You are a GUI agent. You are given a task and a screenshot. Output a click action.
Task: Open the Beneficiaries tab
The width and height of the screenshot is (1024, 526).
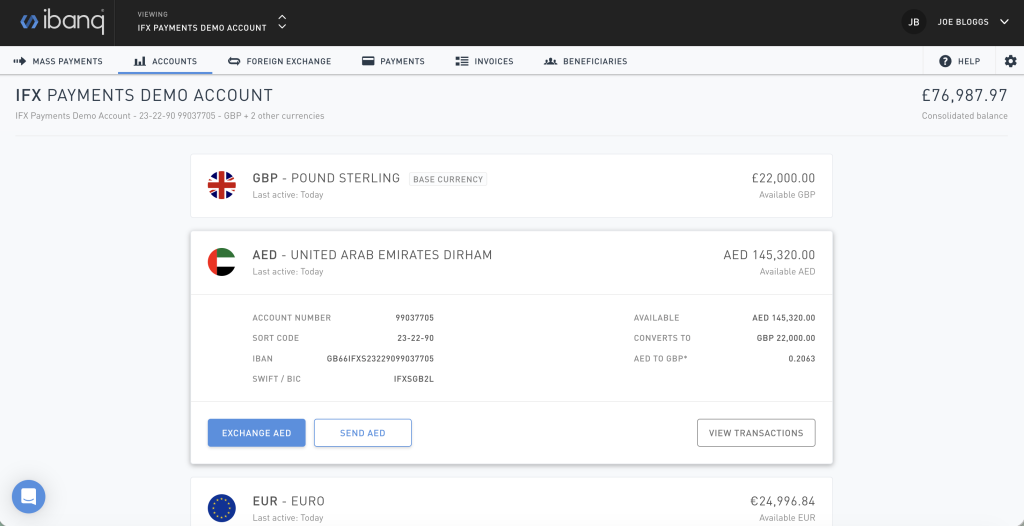[x=586, y=61]
